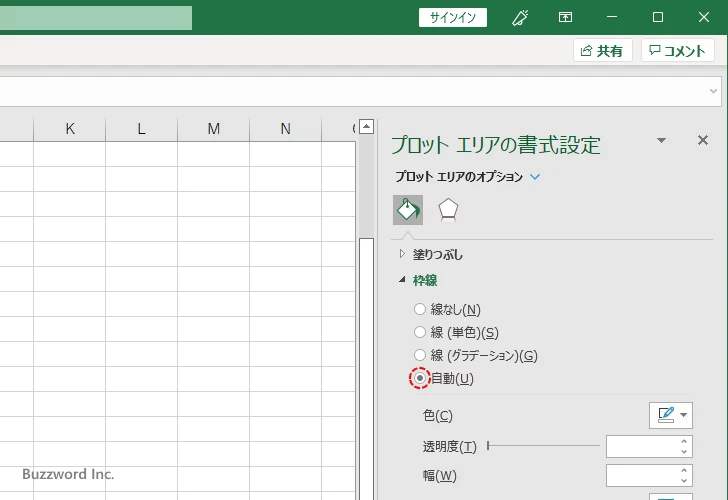Increase 透明度 with the up spinner
The width and height of the screenshot is (728, 500).
(x=684, y=442)
